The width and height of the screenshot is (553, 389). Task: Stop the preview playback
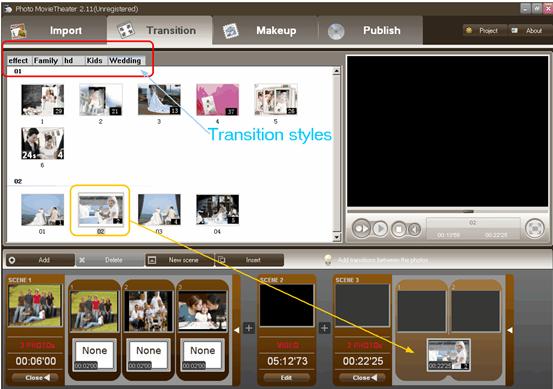[x=399, y=229]
